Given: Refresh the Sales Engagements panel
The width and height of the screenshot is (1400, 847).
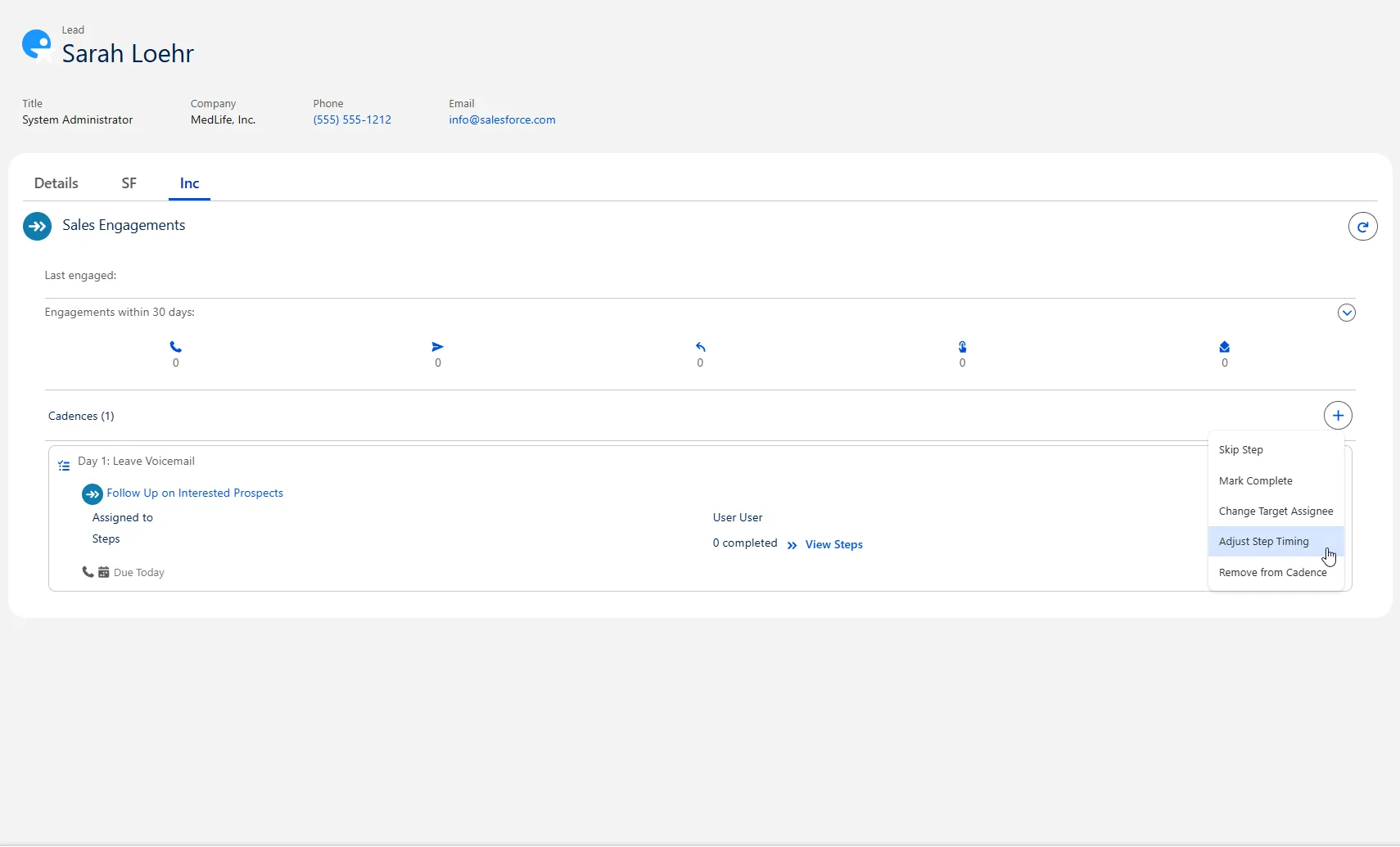Looking at the screenshot, I should click(x=1362, y=227).
